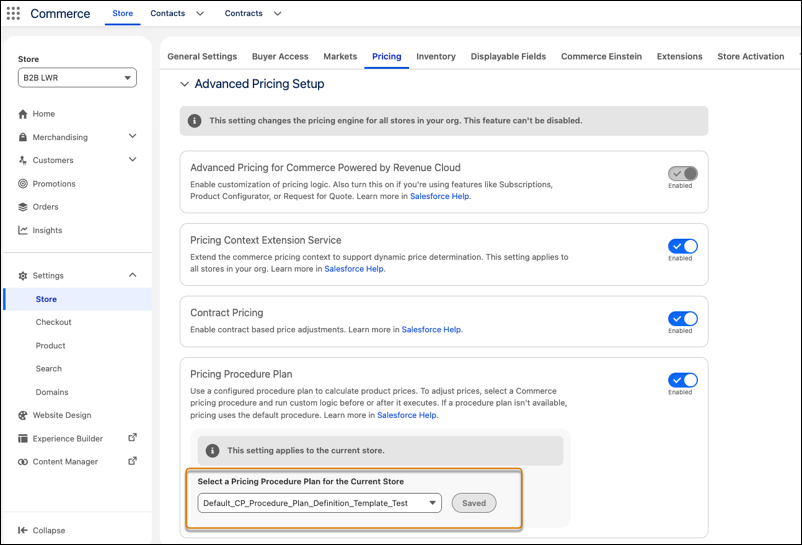Open the Pricing Procedure Plan dropdown
This screenshot has height=545, width=802.
click(x=320, y=503)
